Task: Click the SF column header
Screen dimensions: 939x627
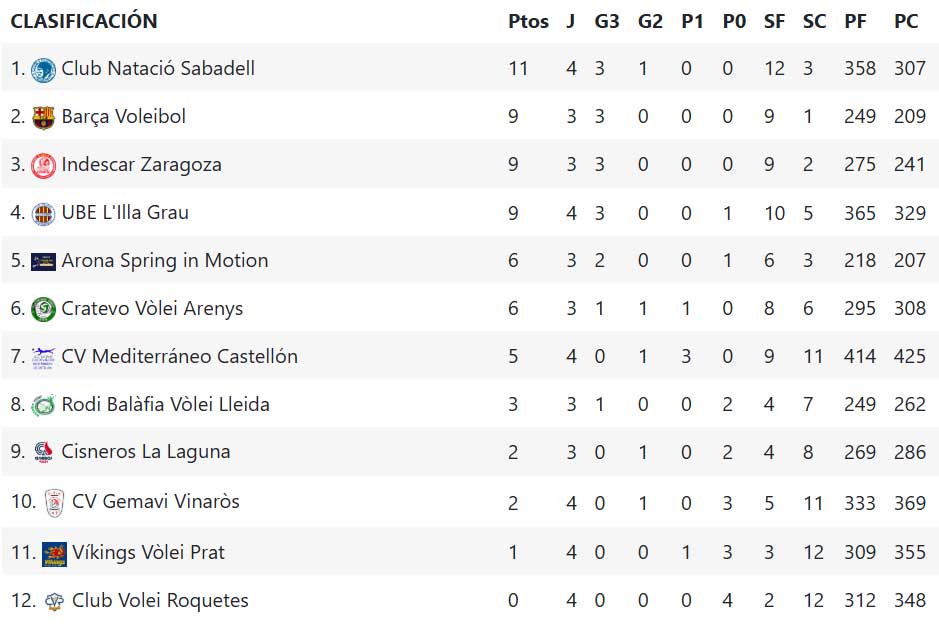Action: [774, 21]
